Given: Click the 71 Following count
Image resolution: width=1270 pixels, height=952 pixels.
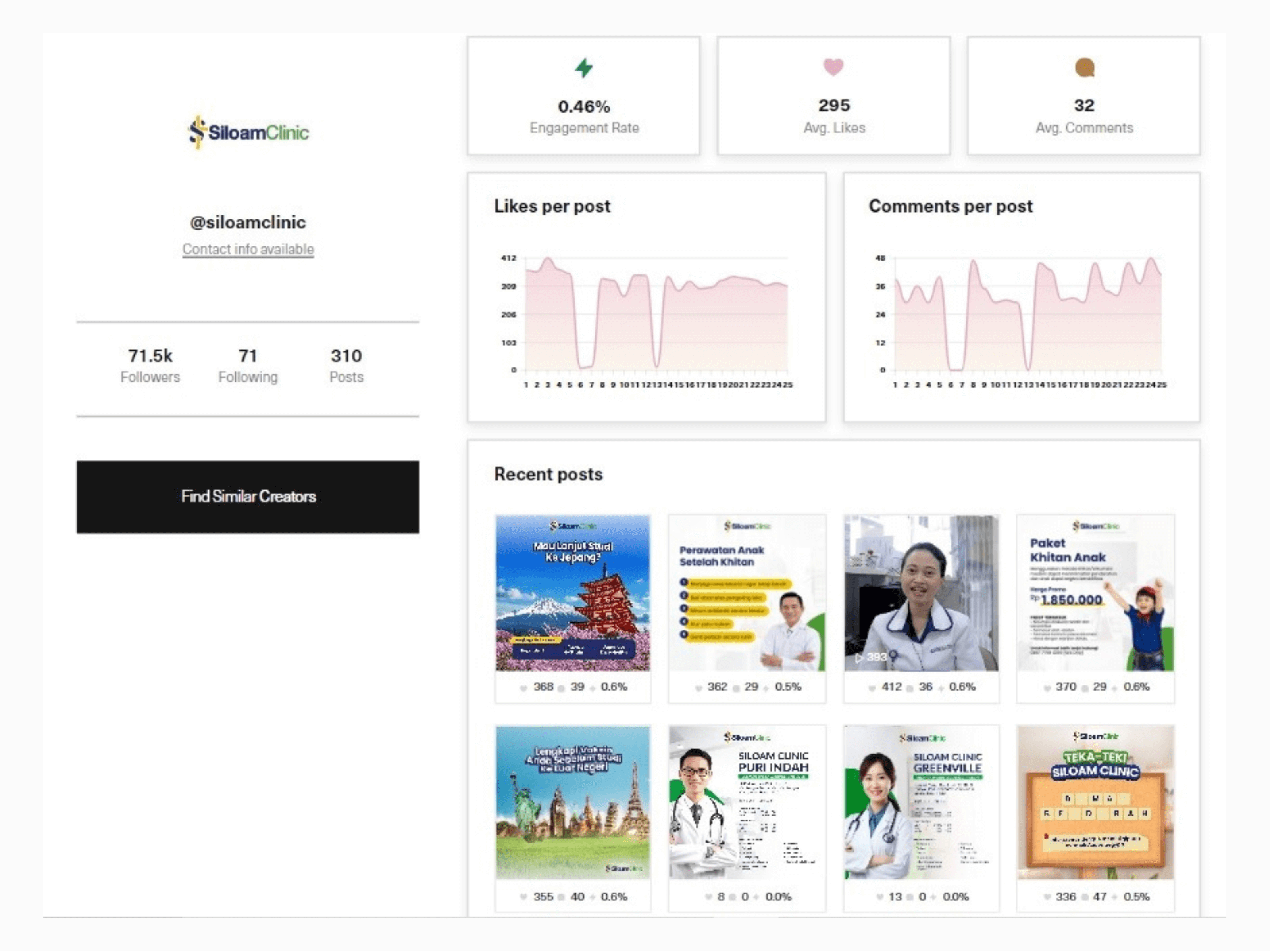Looking at the screenshot, I should click(x=248, y=356).
